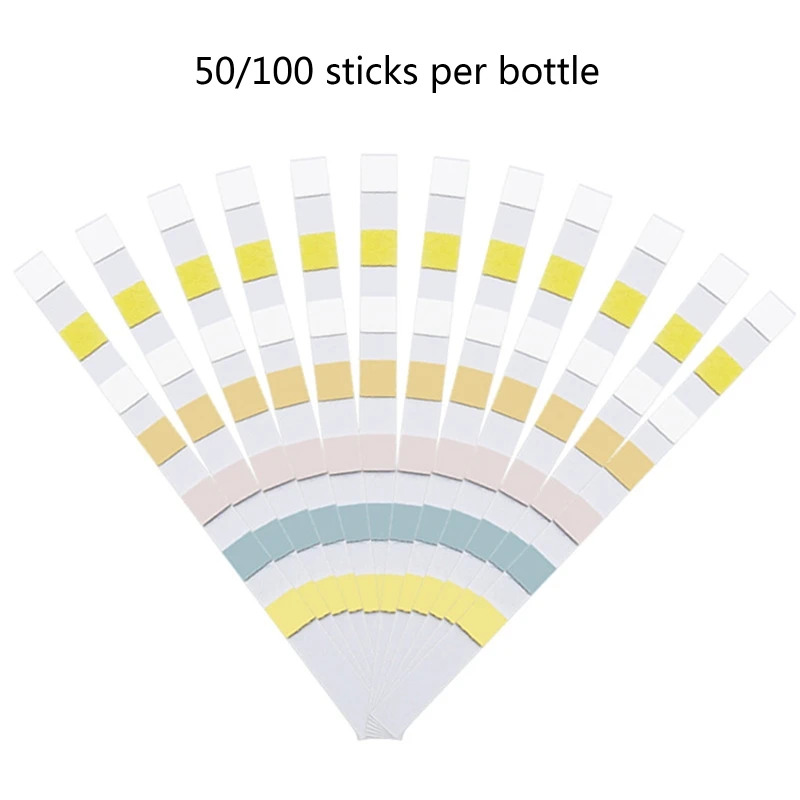
Task: Pick the tan orange pad on the leftmost strip
Action: pos(161,441)
